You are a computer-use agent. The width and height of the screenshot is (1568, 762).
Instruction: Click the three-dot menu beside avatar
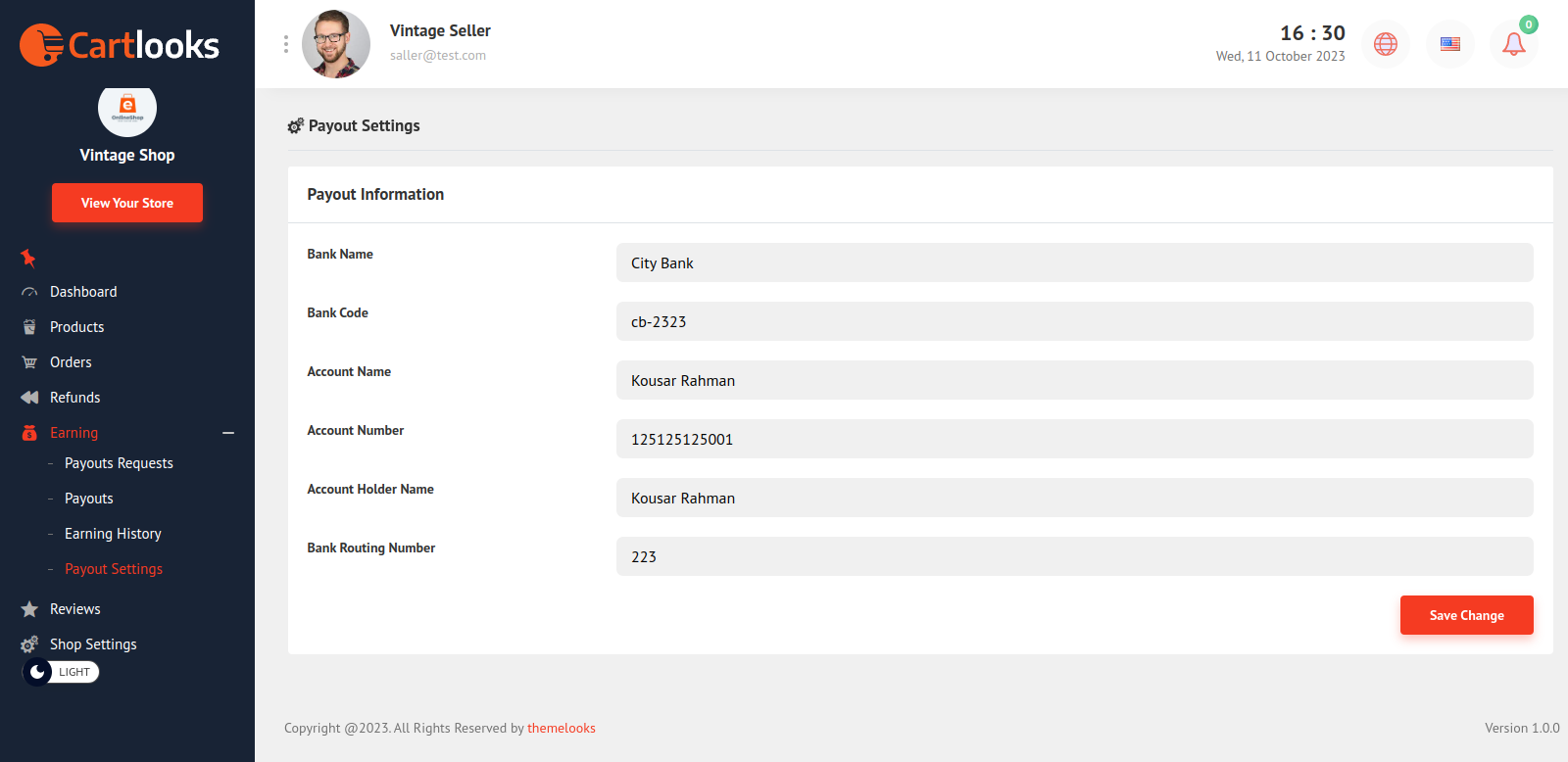[x=286, y=44]
